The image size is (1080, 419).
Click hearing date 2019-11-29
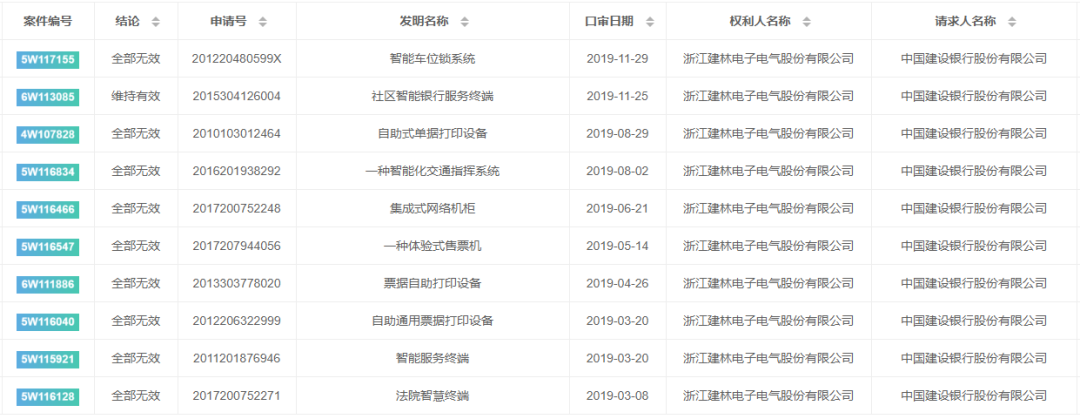click(617, 59)
